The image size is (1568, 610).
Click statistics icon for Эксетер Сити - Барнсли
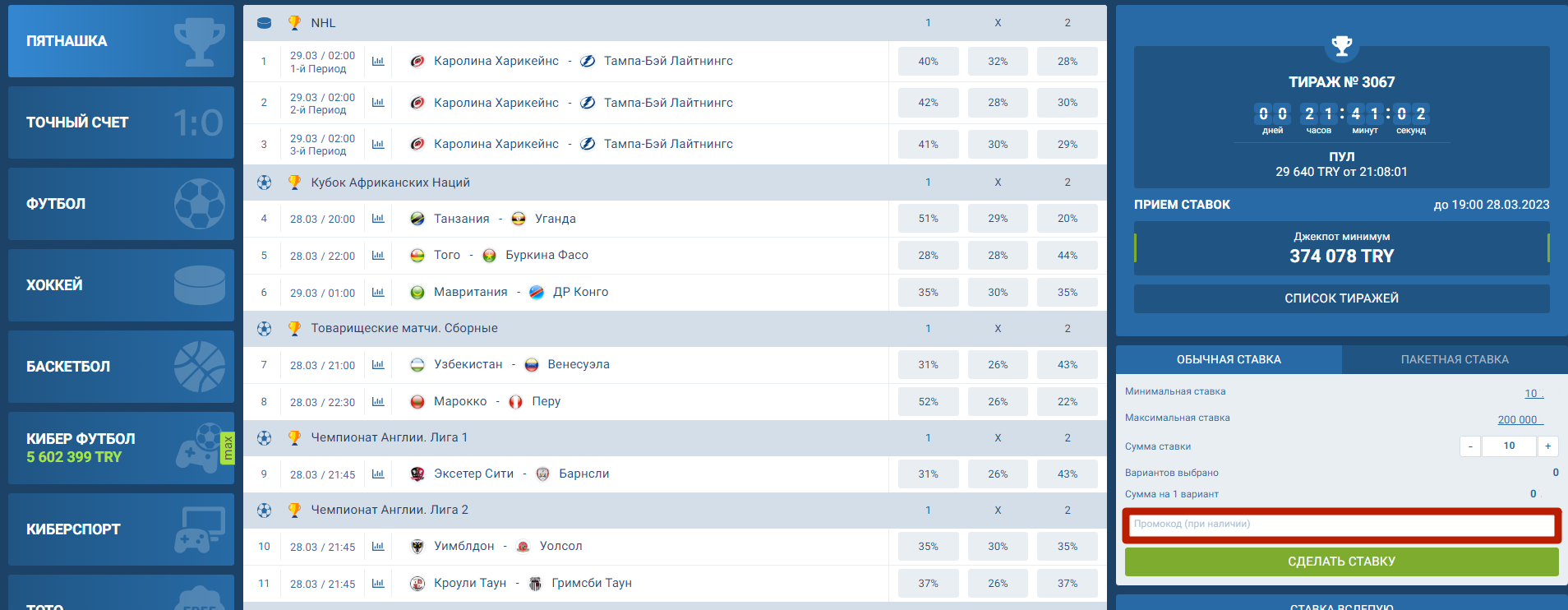(x=378, y=474)
